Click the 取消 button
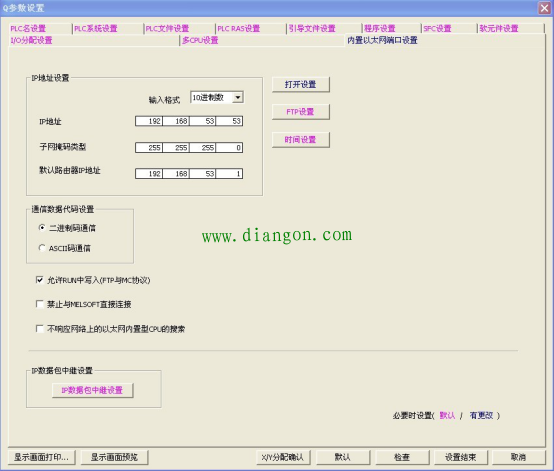 click(x=519, y=457)
